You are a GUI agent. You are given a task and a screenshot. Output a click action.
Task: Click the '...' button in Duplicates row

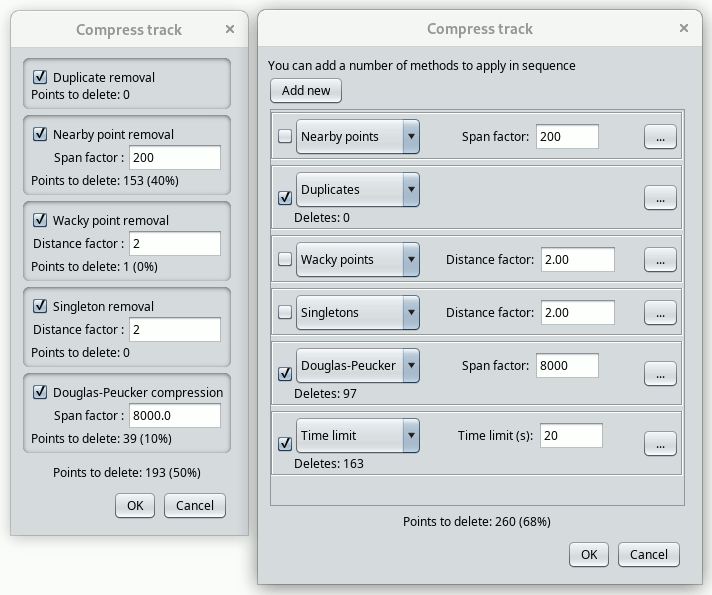coord(659,198)
